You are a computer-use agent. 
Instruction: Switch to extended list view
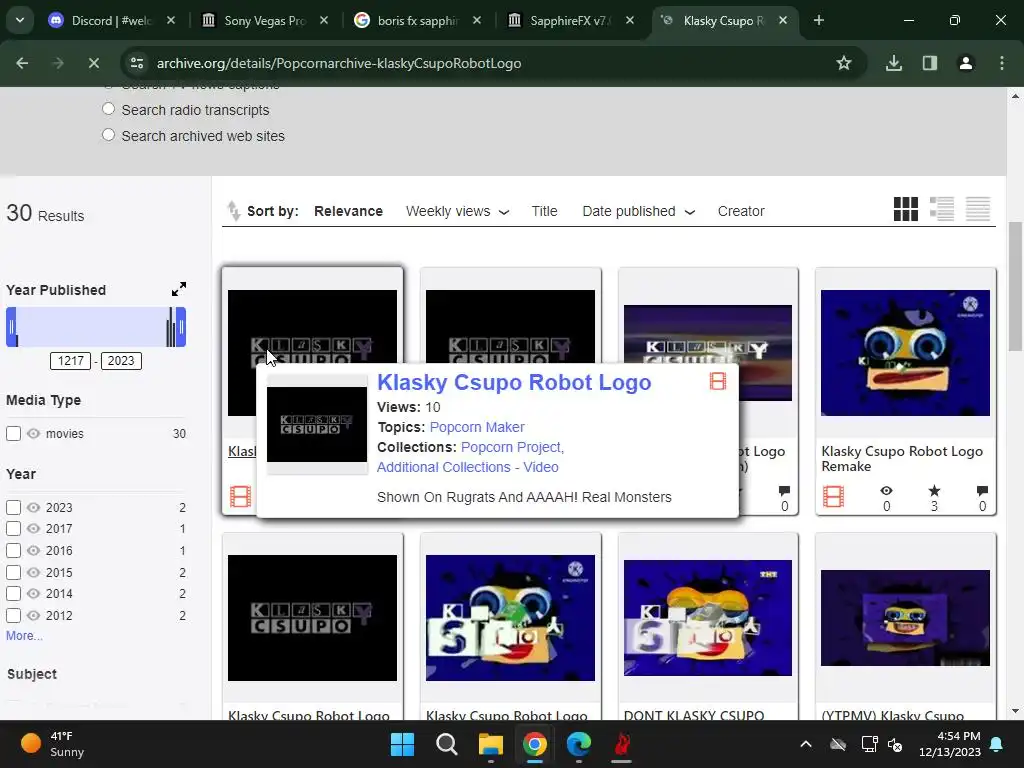click(x=942, y=209)
